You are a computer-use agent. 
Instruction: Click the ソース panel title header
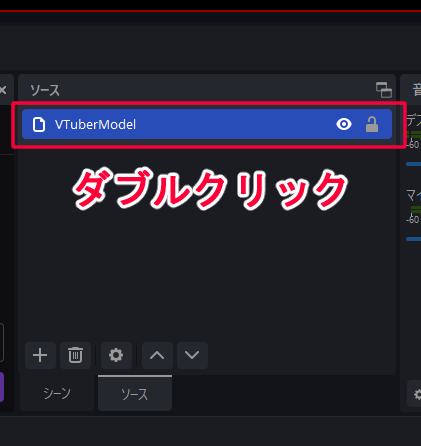pyautogui.click(x=45, y=90)
